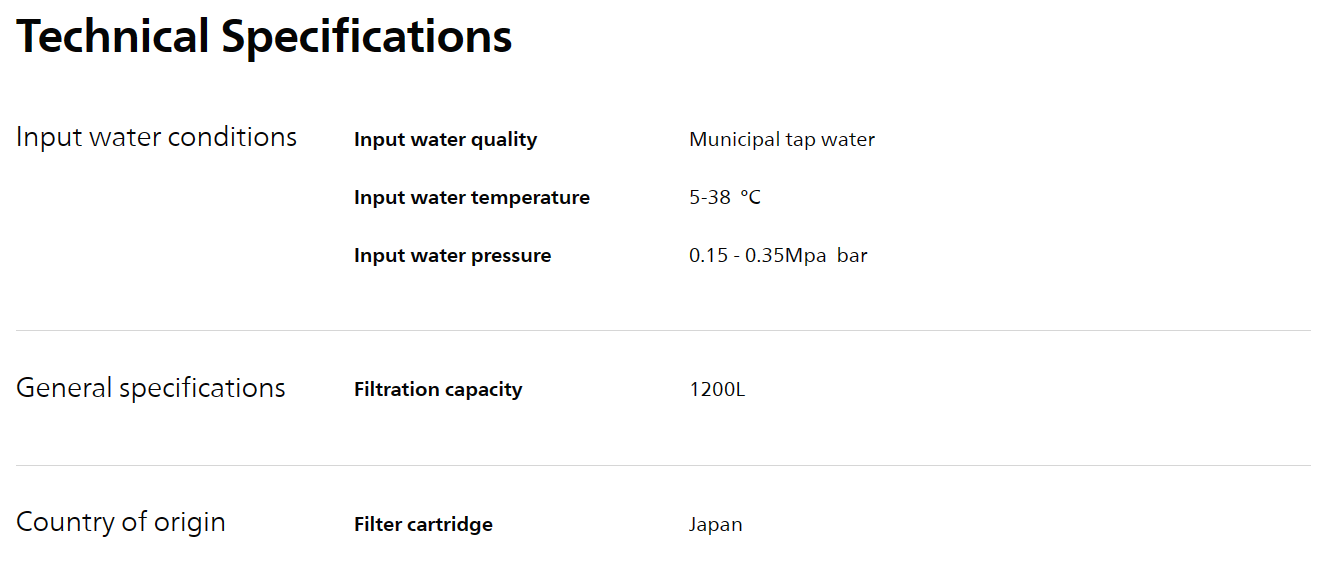Click the Input water quality label
The height and width of the screenshot is (579, 1324).
pos(445,140)
